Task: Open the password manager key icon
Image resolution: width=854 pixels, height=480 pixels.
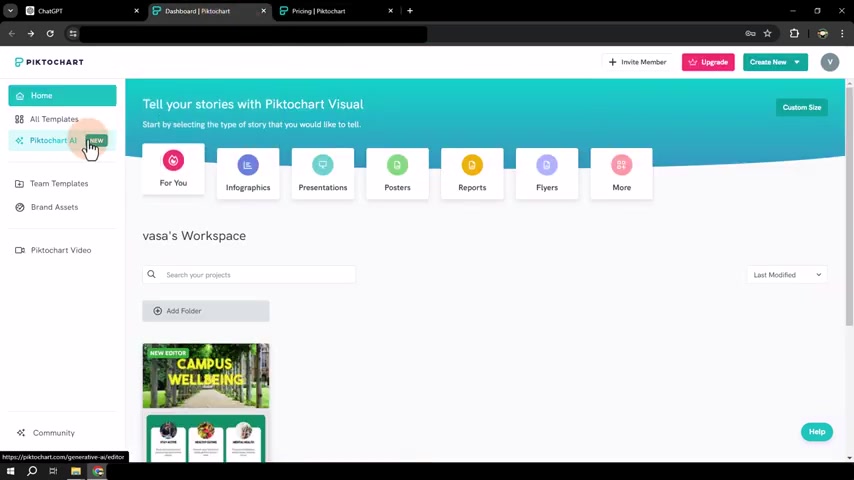Action: coord(750,34)
